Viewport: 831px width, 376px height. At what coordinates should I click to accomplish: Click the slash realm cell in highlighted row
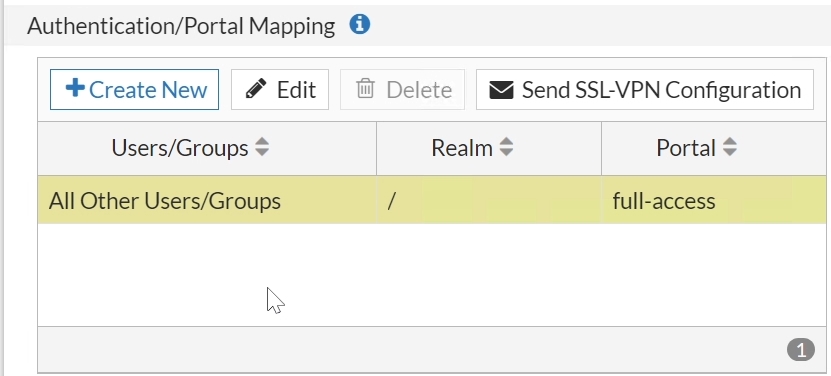[x=489, y=200]
